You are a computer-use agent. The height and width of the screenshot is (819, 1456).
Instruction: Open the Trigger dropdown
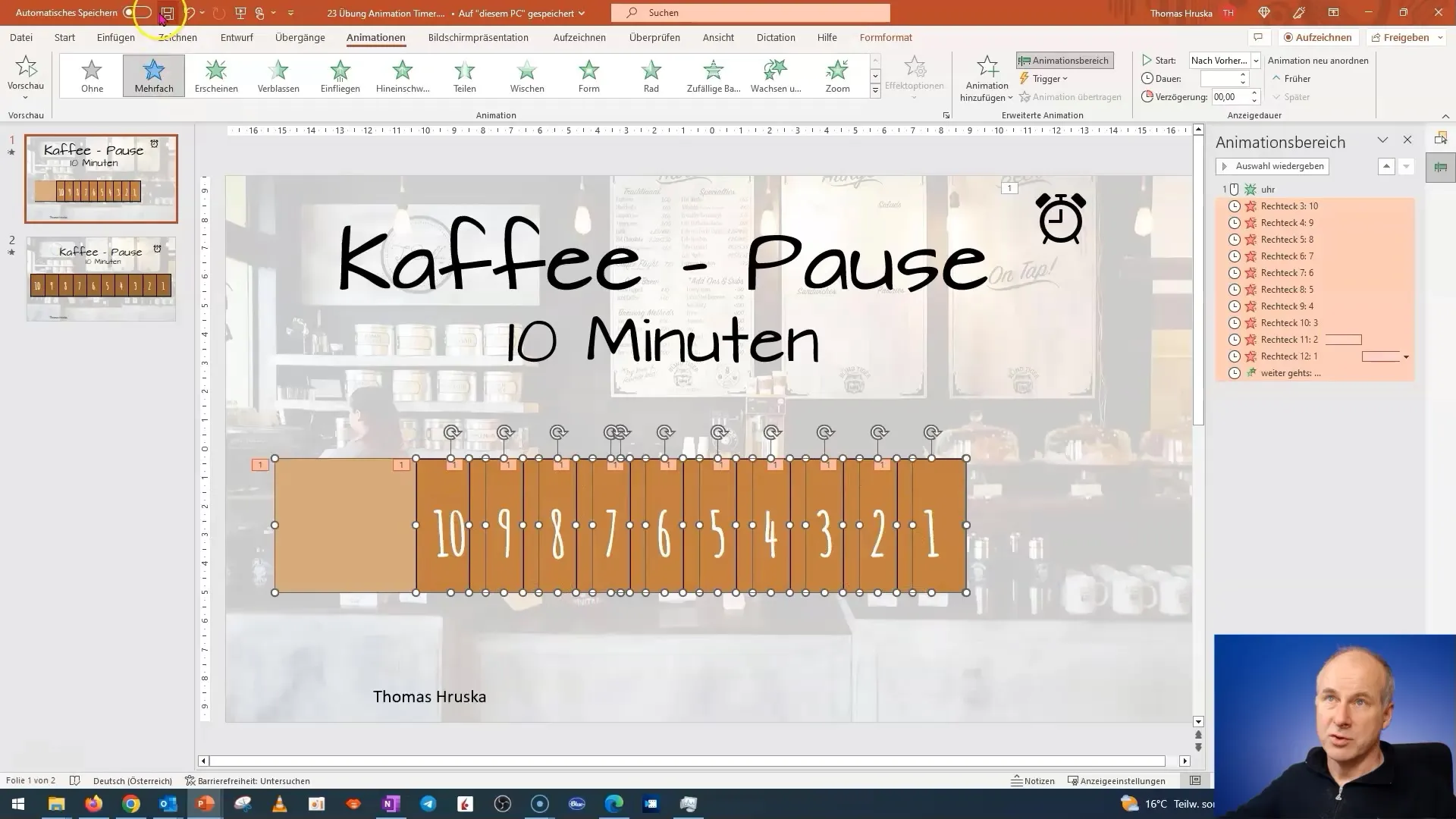(1044, 79)
